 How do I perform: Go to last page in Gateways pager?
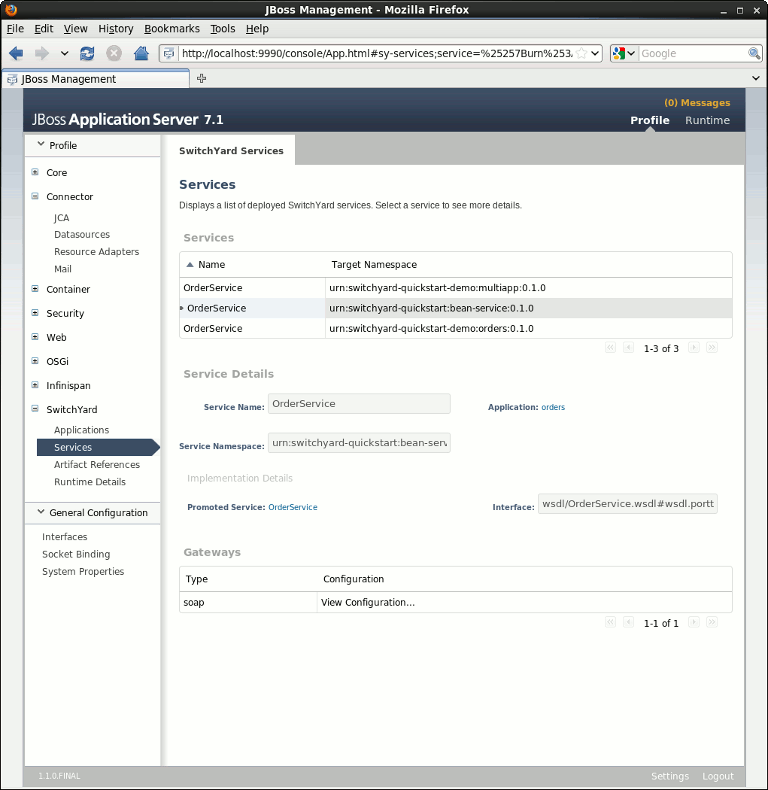pyautogui.click(x=712, y=622)
